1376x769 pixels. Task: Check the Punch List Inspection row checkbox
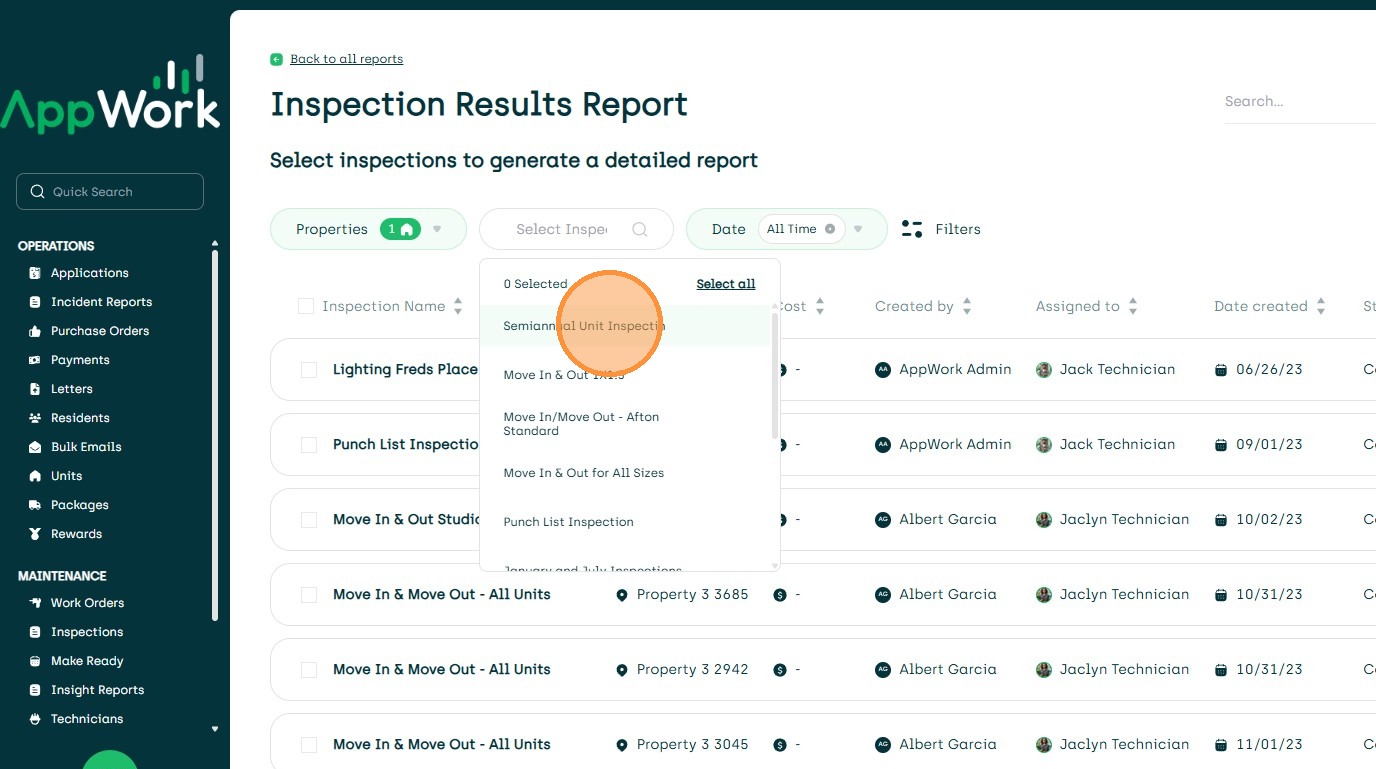pyautogui.click(x=309, y=445)
